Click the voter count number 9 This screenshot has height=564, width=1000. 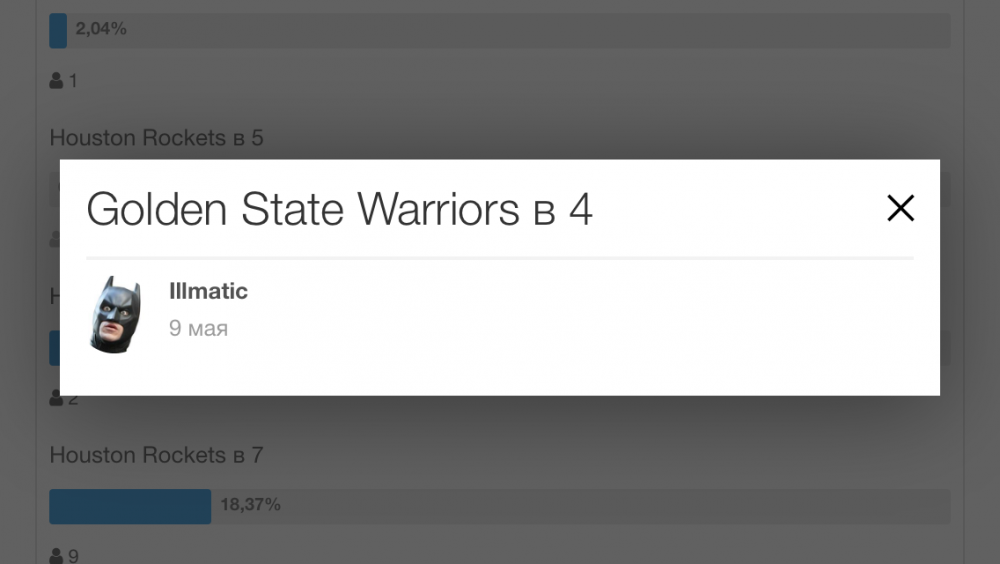pyautogui.click(x=73, y=556)
